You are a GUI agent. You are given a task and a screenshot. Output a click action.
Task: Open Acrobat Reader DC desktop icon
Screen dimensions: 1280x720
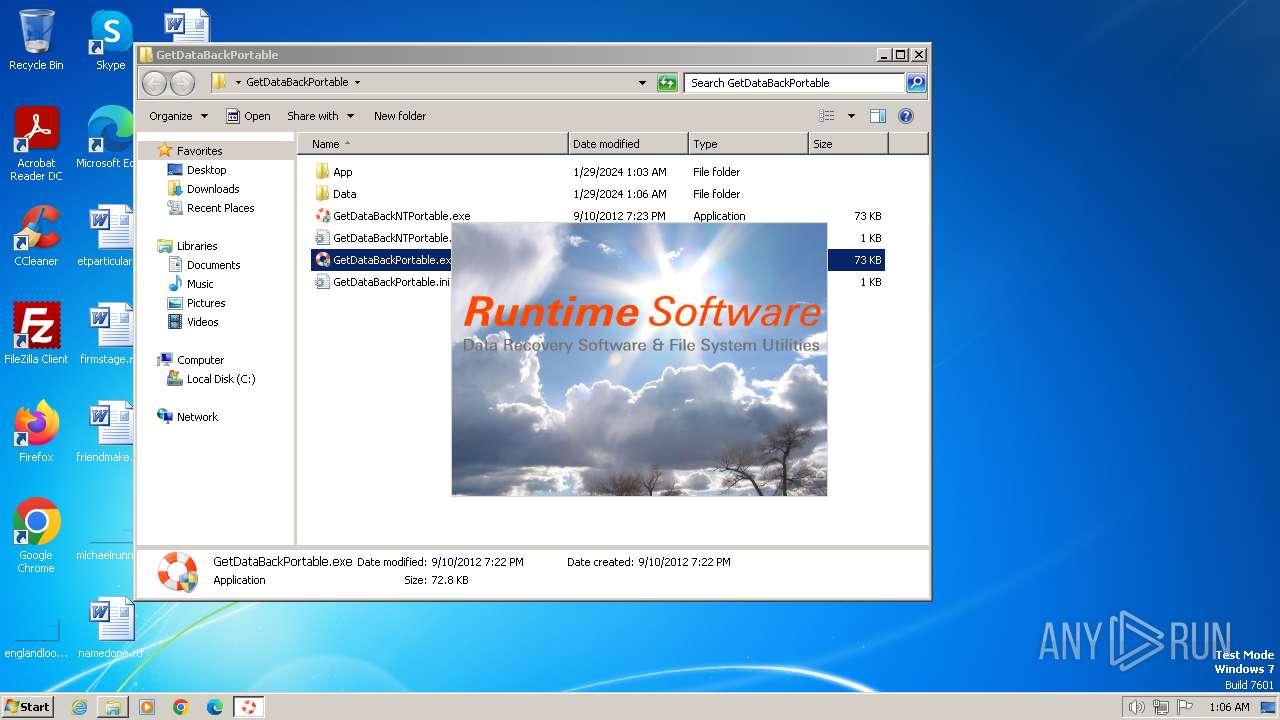tap(36, 144)
